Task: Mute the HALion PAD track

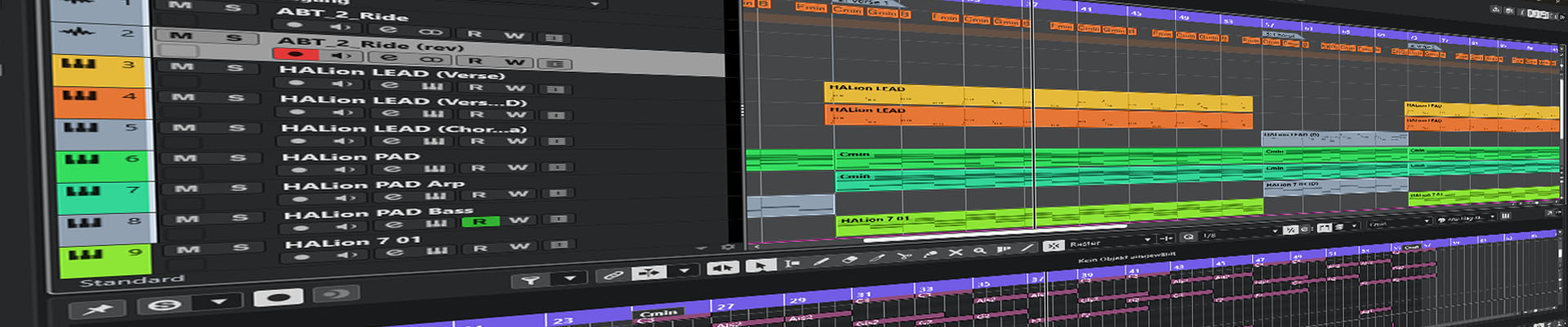Action: [x=185, y=158]
